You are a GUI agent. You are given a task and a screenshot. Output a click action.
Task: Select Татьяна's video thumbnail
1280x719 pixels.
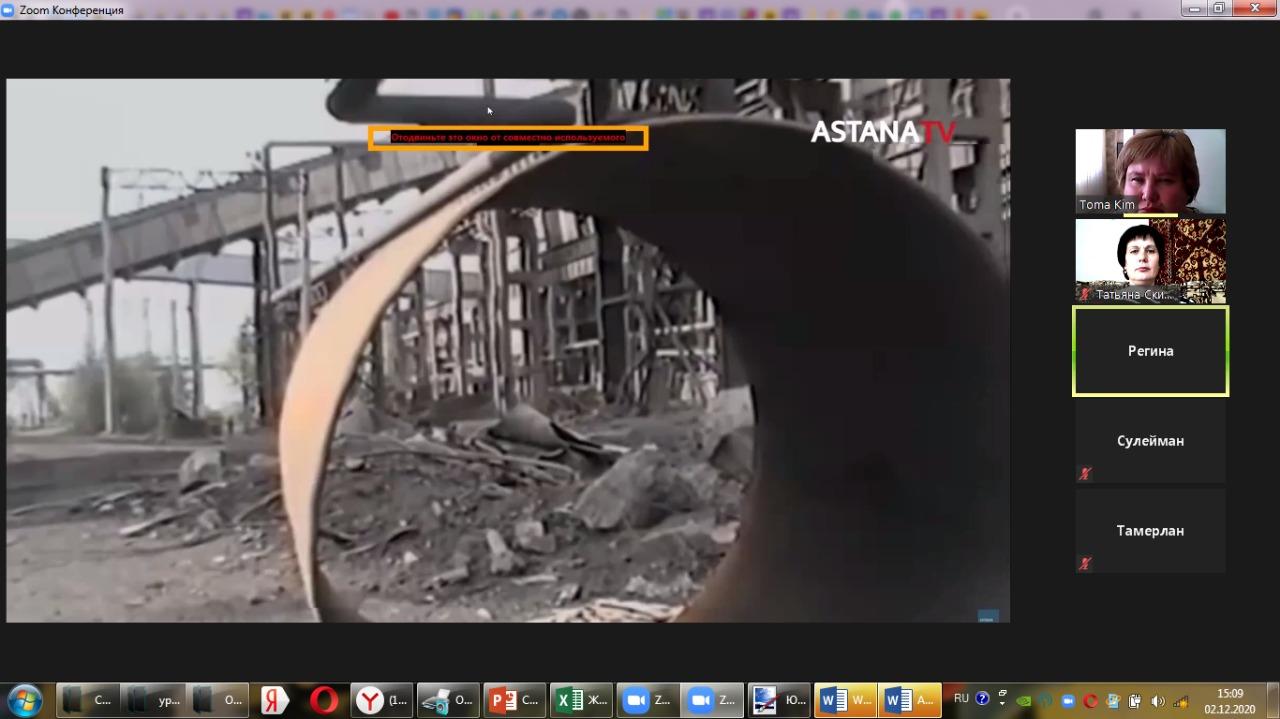(1150, 261)
